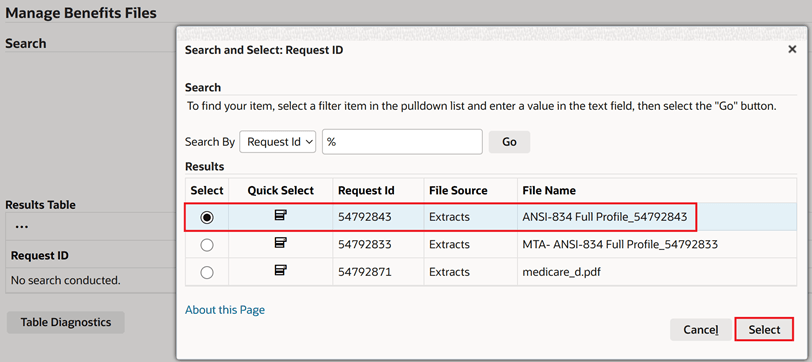This screenshot has width=812, height=362.
Task: Click the Table Diagnostics button
Action: (66, 322)
